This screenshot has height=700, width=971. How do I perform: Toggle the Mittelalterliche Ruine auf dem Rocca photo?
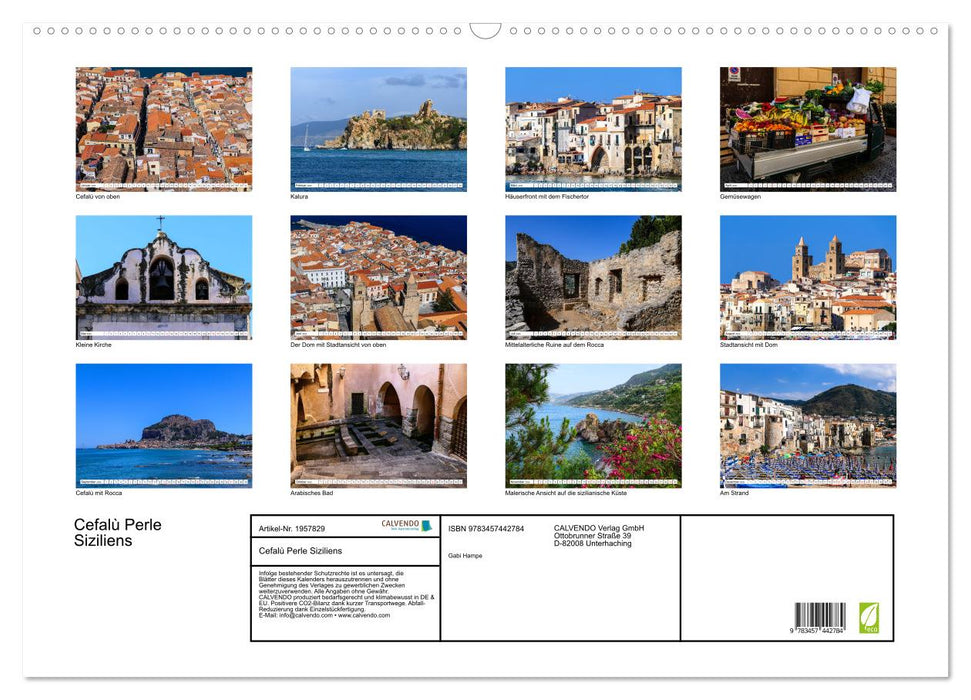592,275
